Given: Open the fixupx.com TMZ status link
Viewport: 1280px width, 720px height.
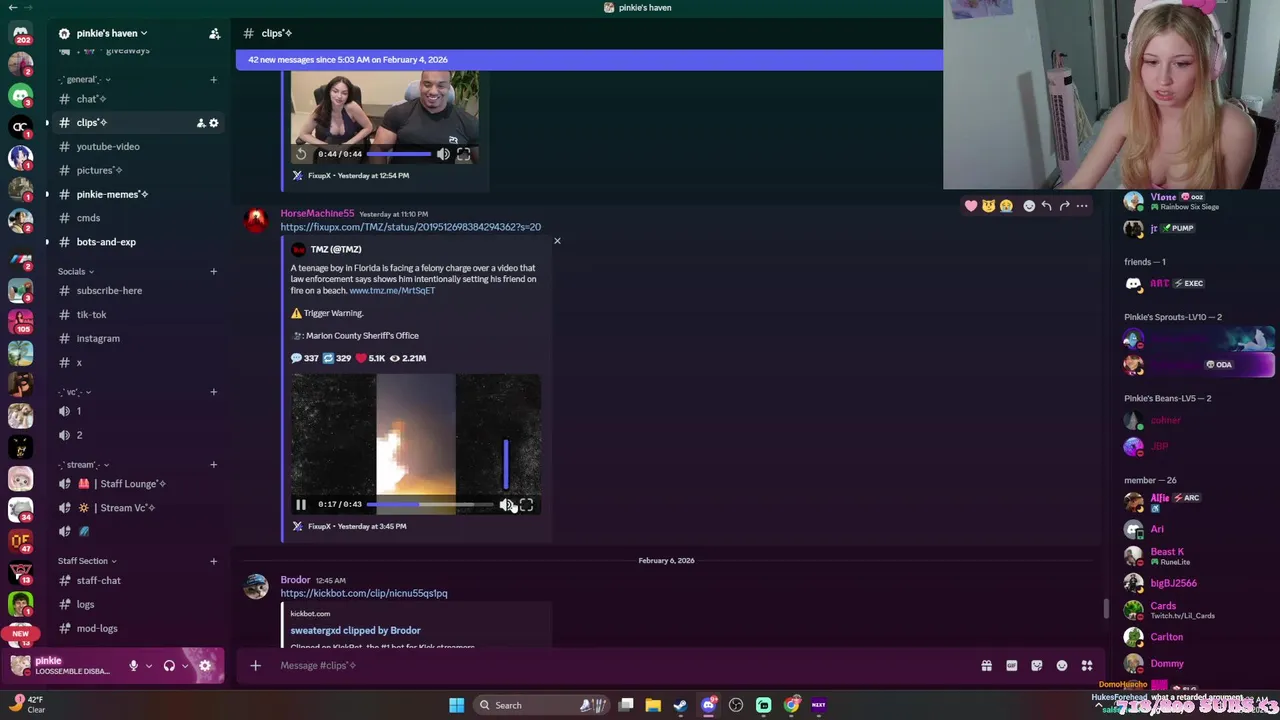Looking at the screenshot, I should tap(410, 227).
